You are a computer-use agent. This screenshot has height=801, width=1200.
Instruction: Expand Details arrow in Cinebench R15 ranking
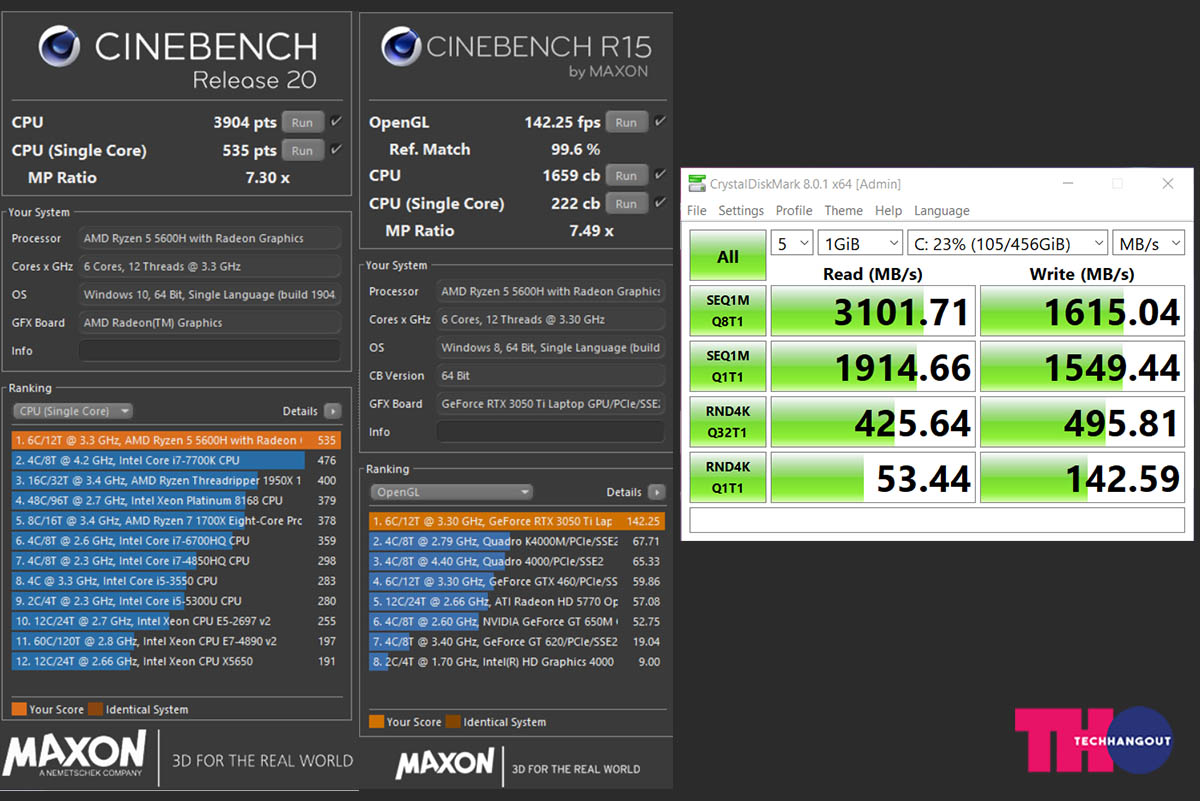656,492
